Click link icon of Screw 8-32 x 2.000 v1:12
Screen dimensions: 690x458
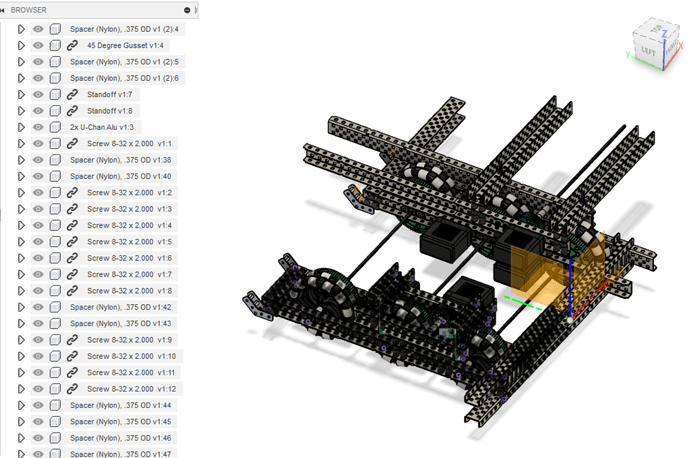coord(72,388)
